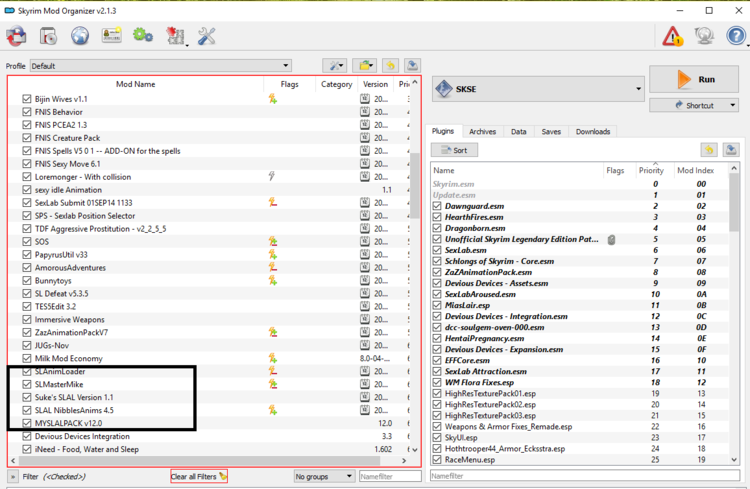Open the SKSE executable dropdown
This screenshot has width=750, height=489.
click(538, 89)
